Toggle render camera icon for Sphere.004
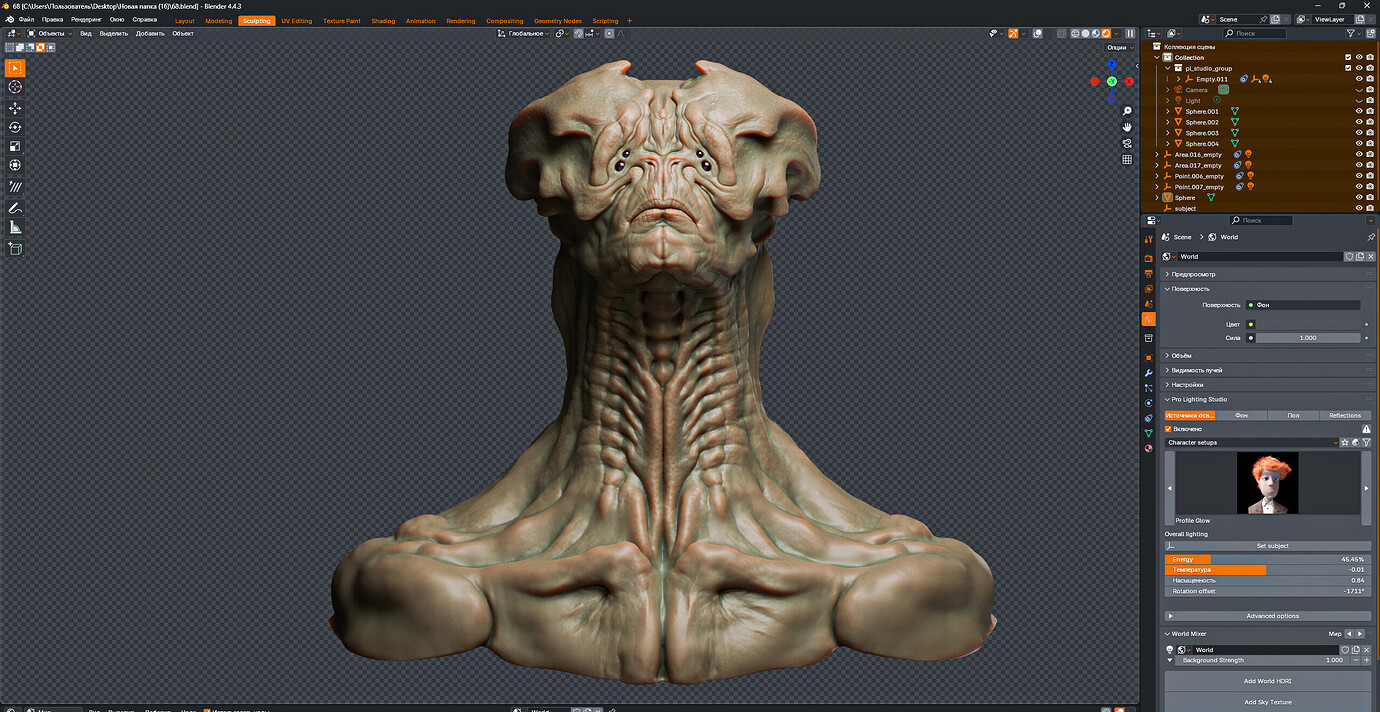The image size is (1380, 712). (1370, 143)
